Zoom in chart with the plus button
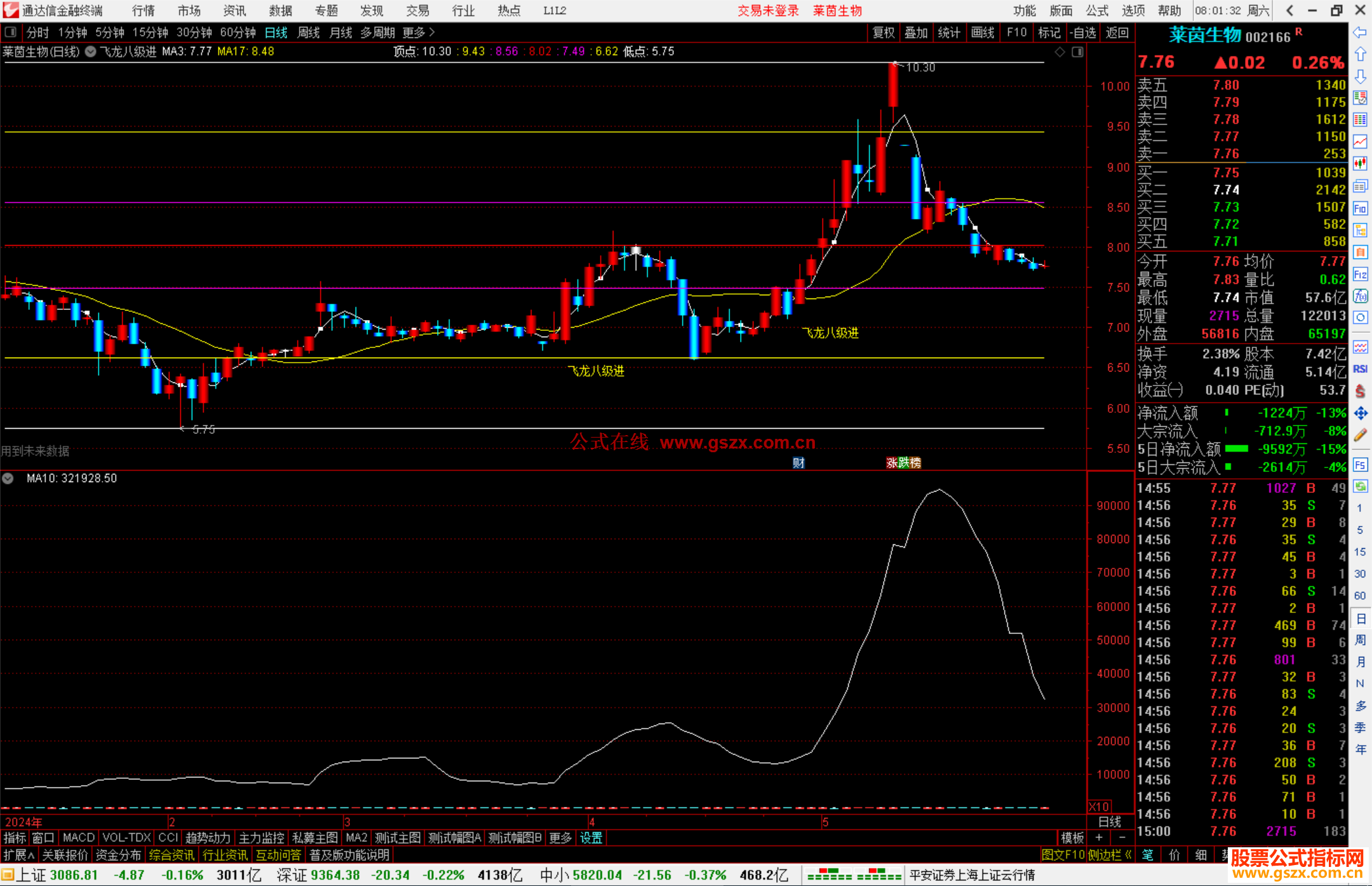 [1099, 838]
